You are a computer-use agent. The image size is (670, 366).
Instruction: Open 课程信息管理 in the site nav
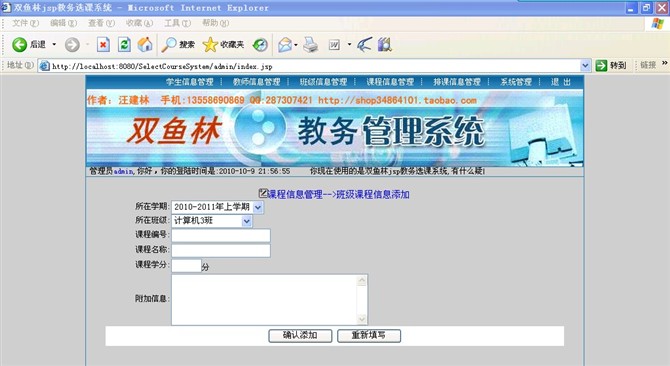390,82
